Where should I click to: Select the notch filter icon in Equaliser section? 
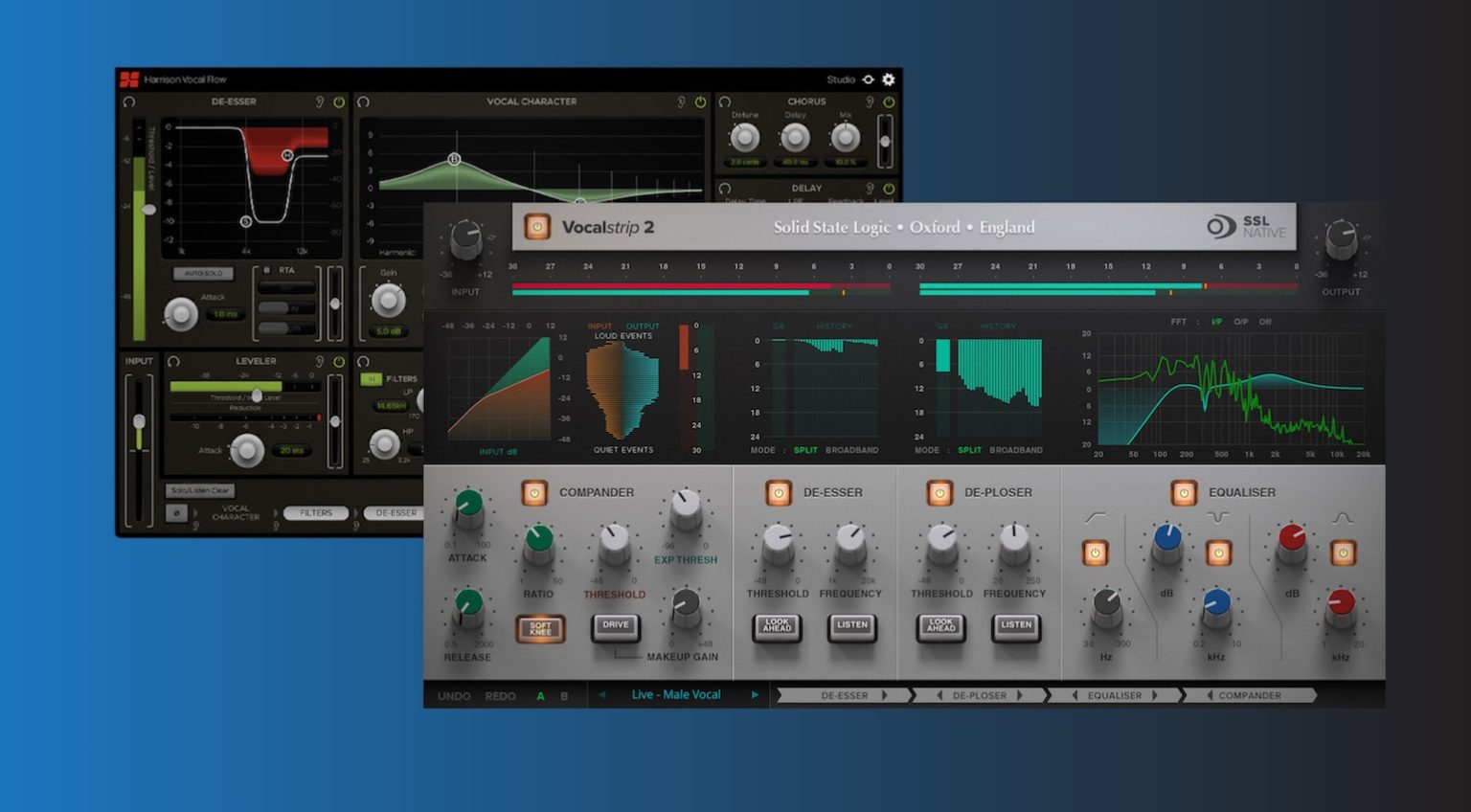click(1218, 517)
